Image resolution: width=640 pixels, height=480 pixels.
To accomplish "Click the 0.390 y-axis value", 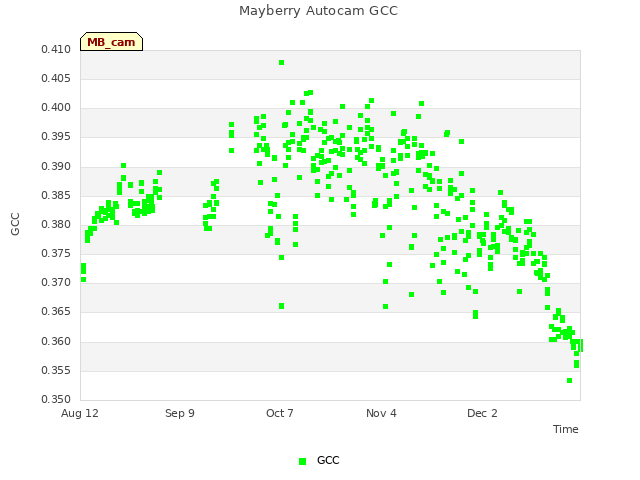I will tap(56, 167).
